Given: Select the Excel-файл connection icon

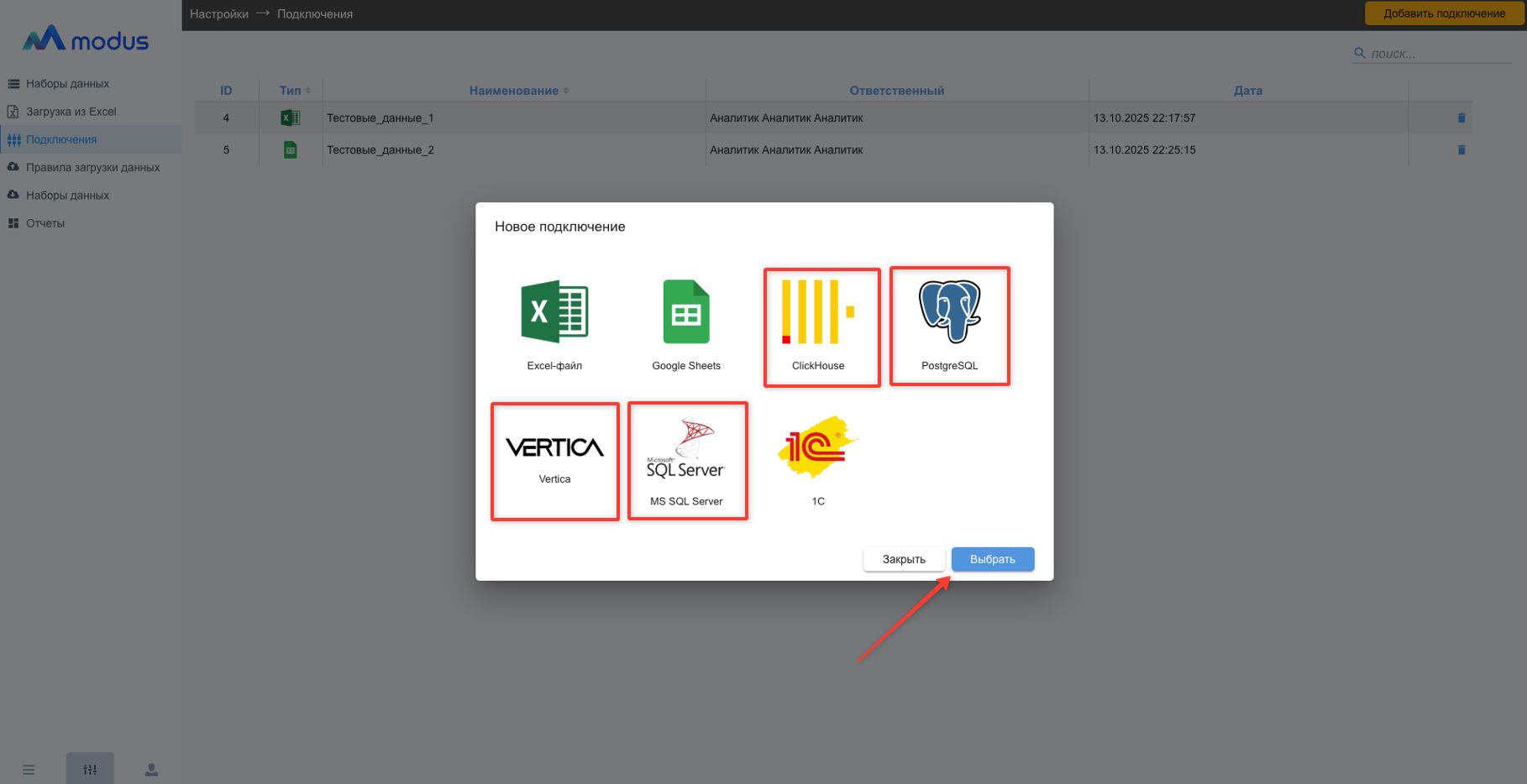Looking at the screenshot, I should coord(554,312).
